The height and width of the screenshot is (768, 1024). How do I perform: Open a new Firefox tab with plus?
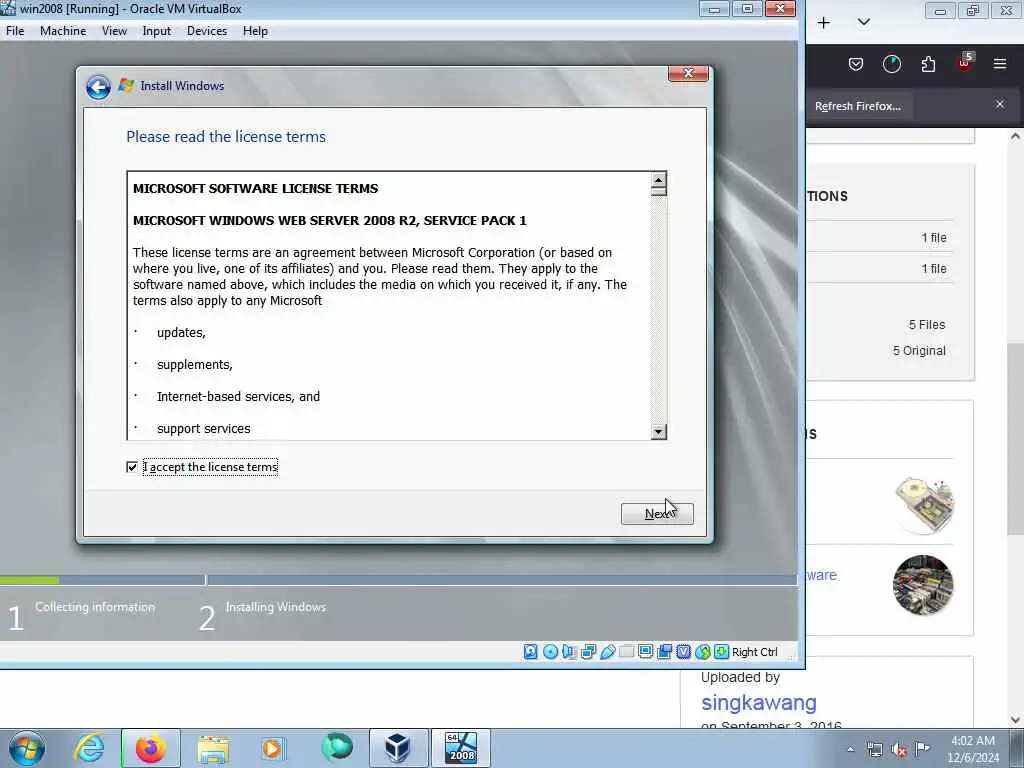tap(824, 23)
